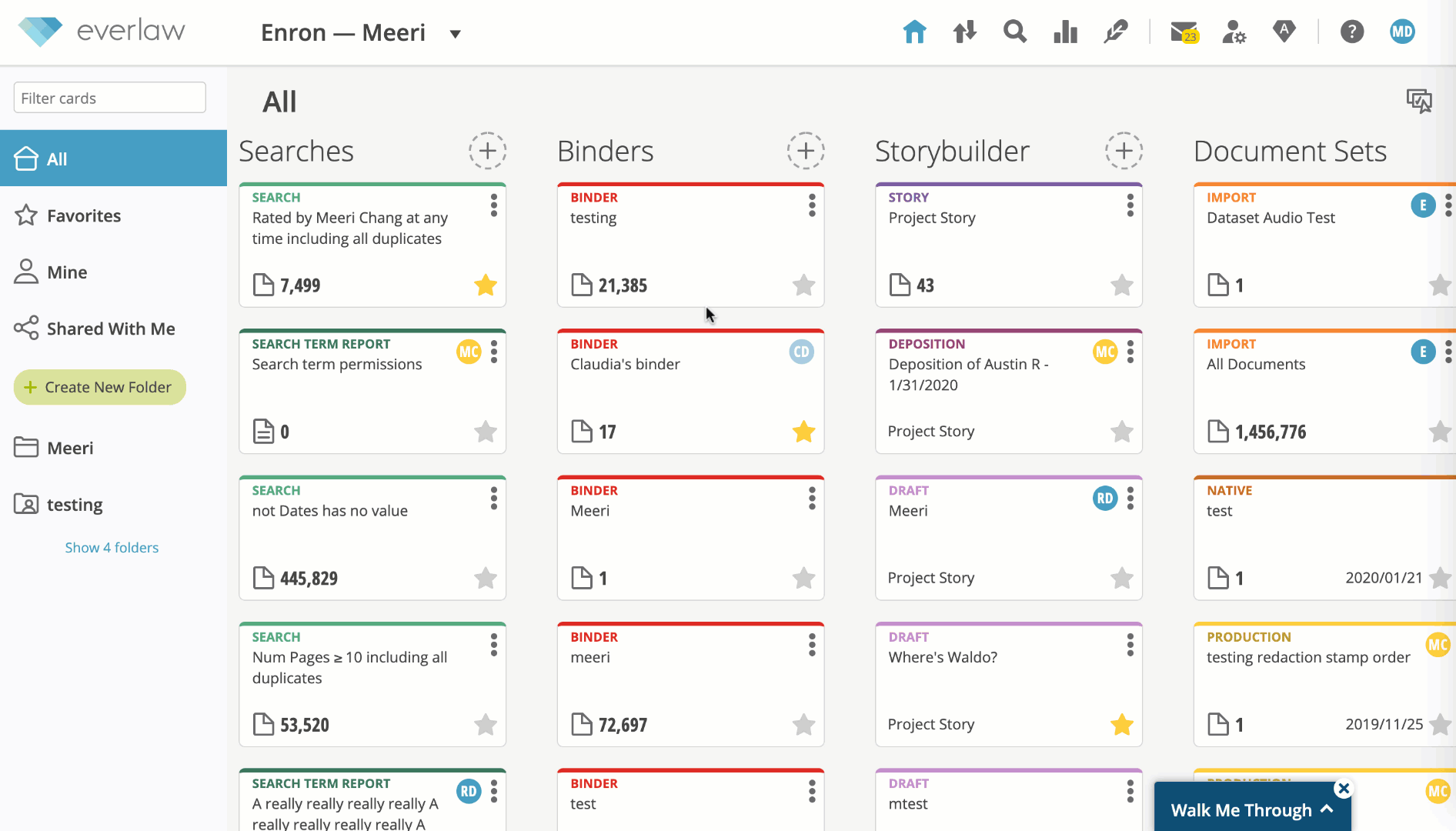Enter presentation mode via screen icon

click(1419, 100)
